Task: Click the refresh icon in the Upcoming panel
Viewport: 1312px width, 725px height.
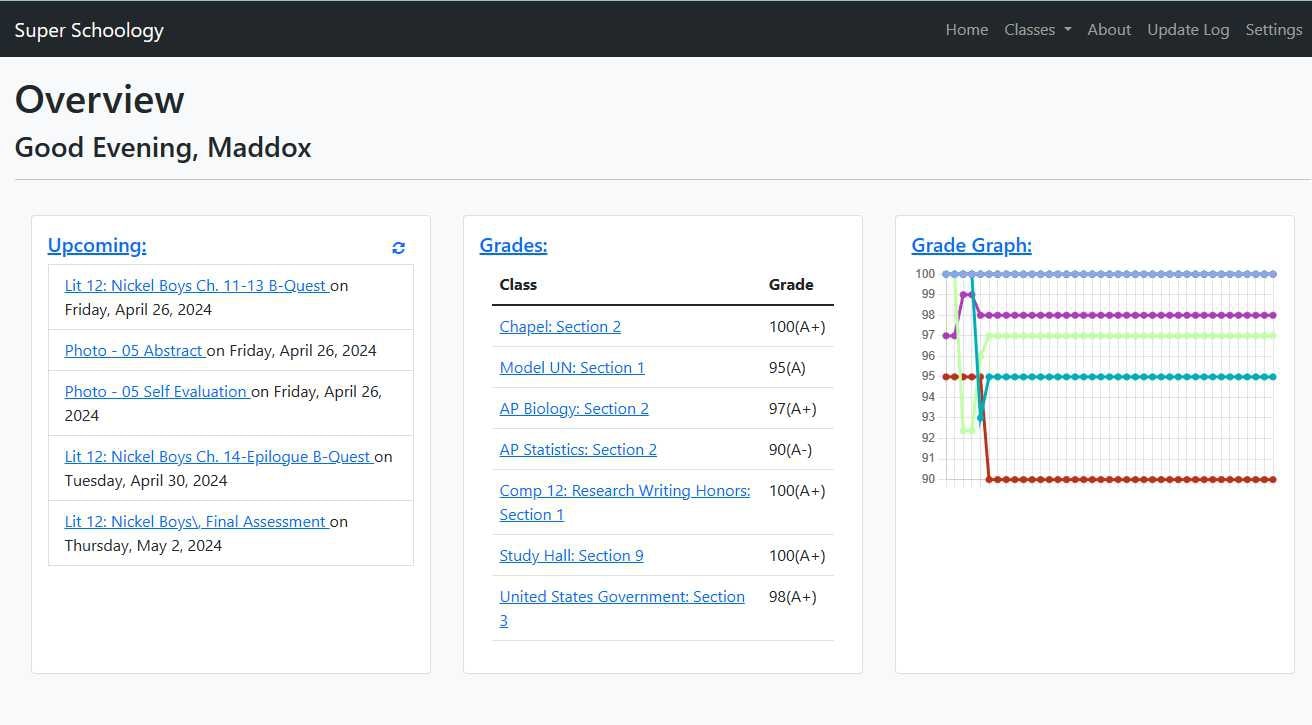Action: (x=398, y=247)
